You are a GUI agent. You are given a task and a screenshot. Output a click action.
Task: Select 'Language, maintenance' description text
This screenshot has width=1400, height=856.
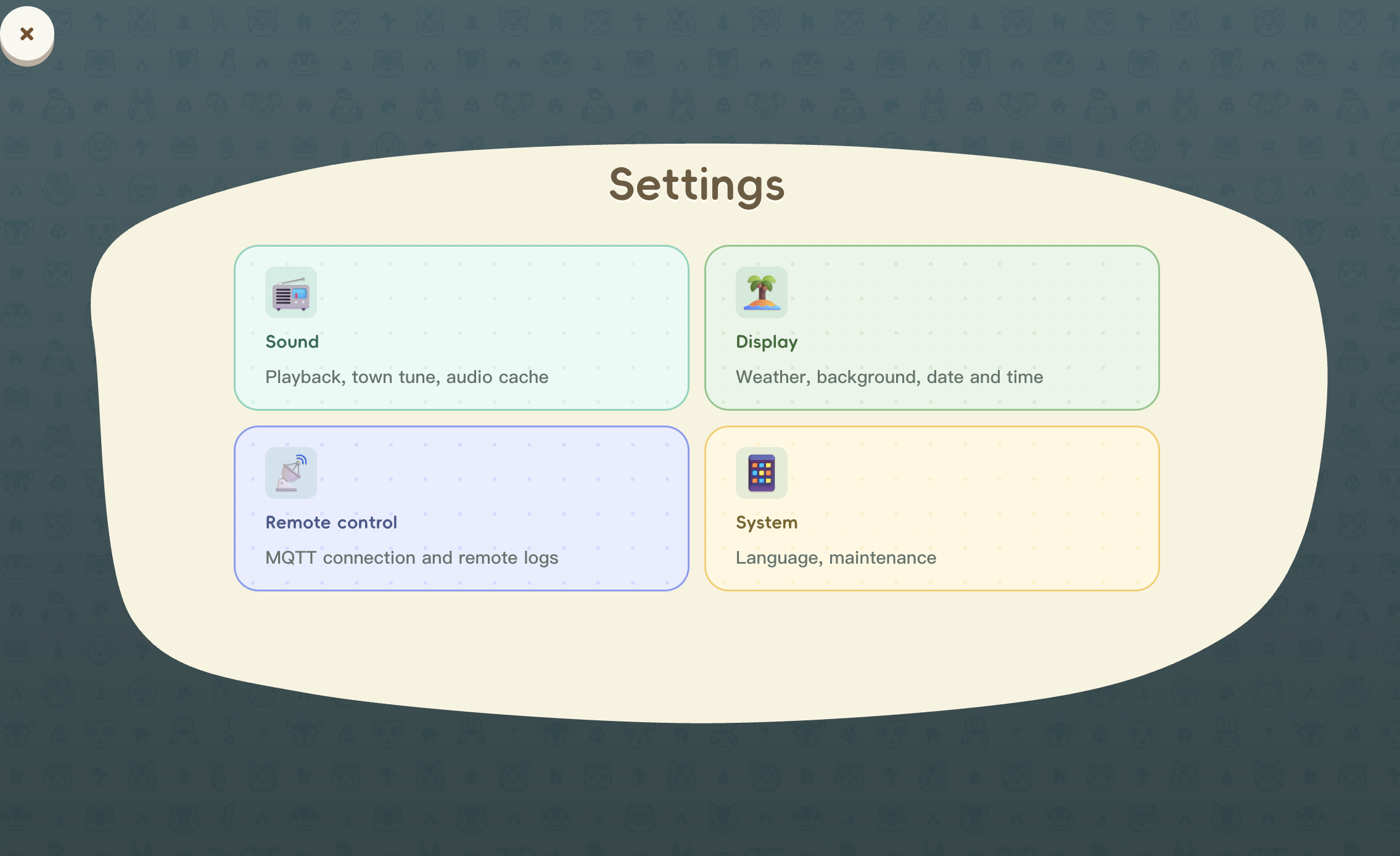pyautogui.click(x=836, y=558)
